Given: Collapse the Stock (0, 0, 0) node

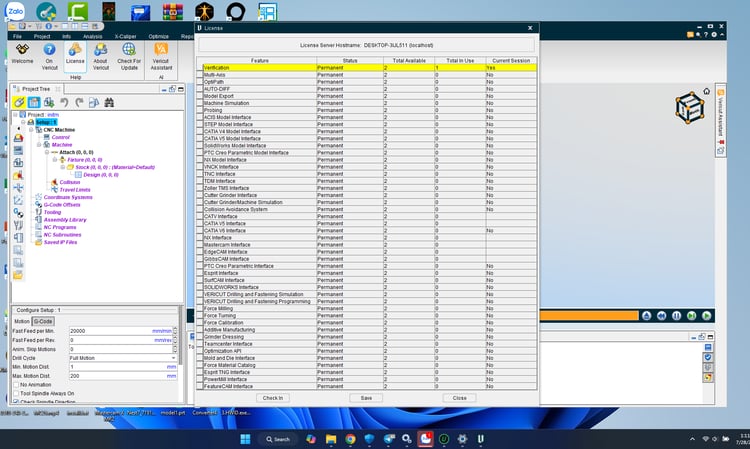Looking at the screenshot, I should pos(63,167).
